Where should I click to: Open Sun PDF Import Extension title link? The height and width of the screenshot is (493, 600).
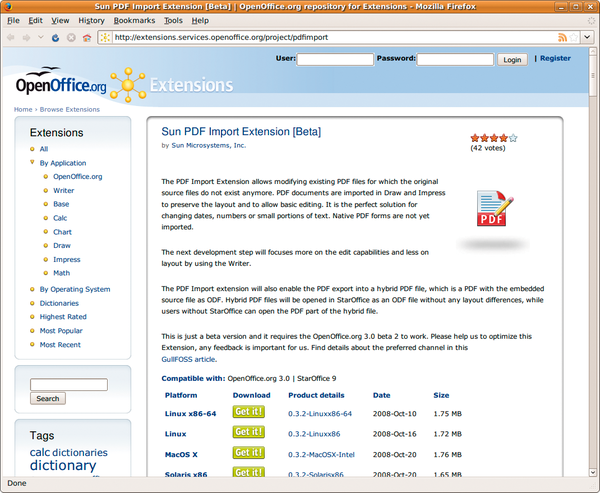[241, 132]
